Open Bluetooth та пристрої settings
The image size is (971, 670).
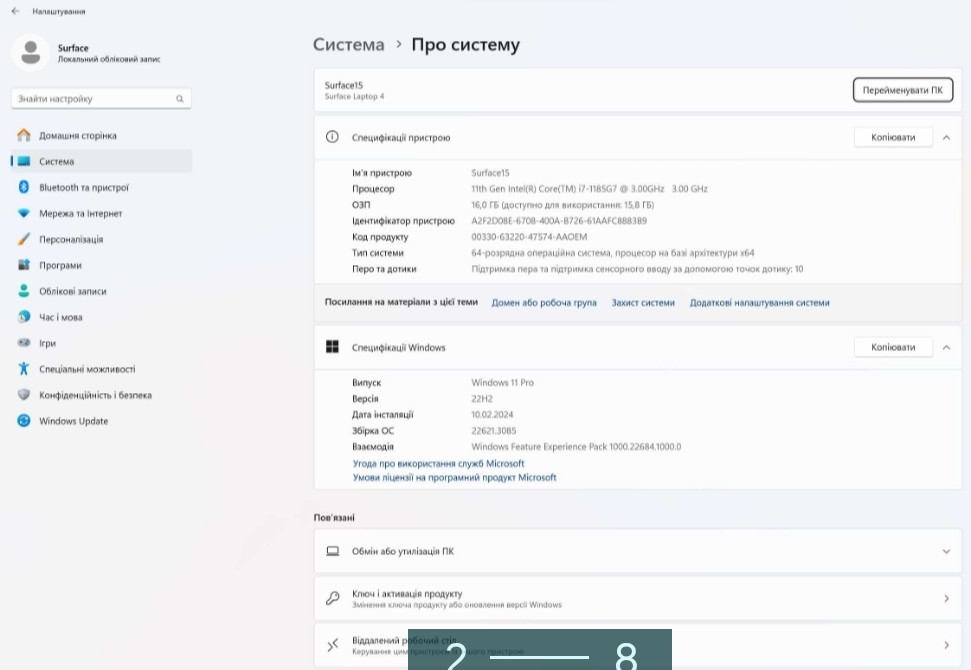(84, 187)
